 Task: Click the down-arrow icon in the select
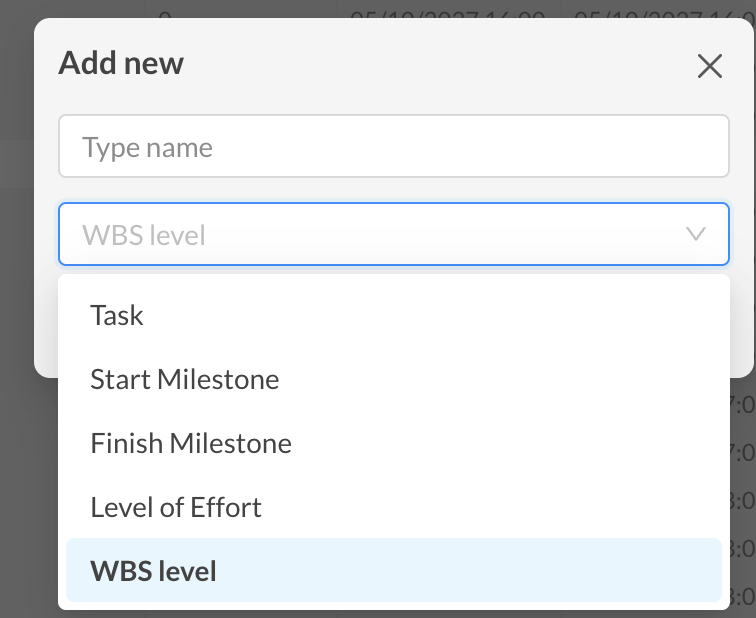tap(696, 234)
